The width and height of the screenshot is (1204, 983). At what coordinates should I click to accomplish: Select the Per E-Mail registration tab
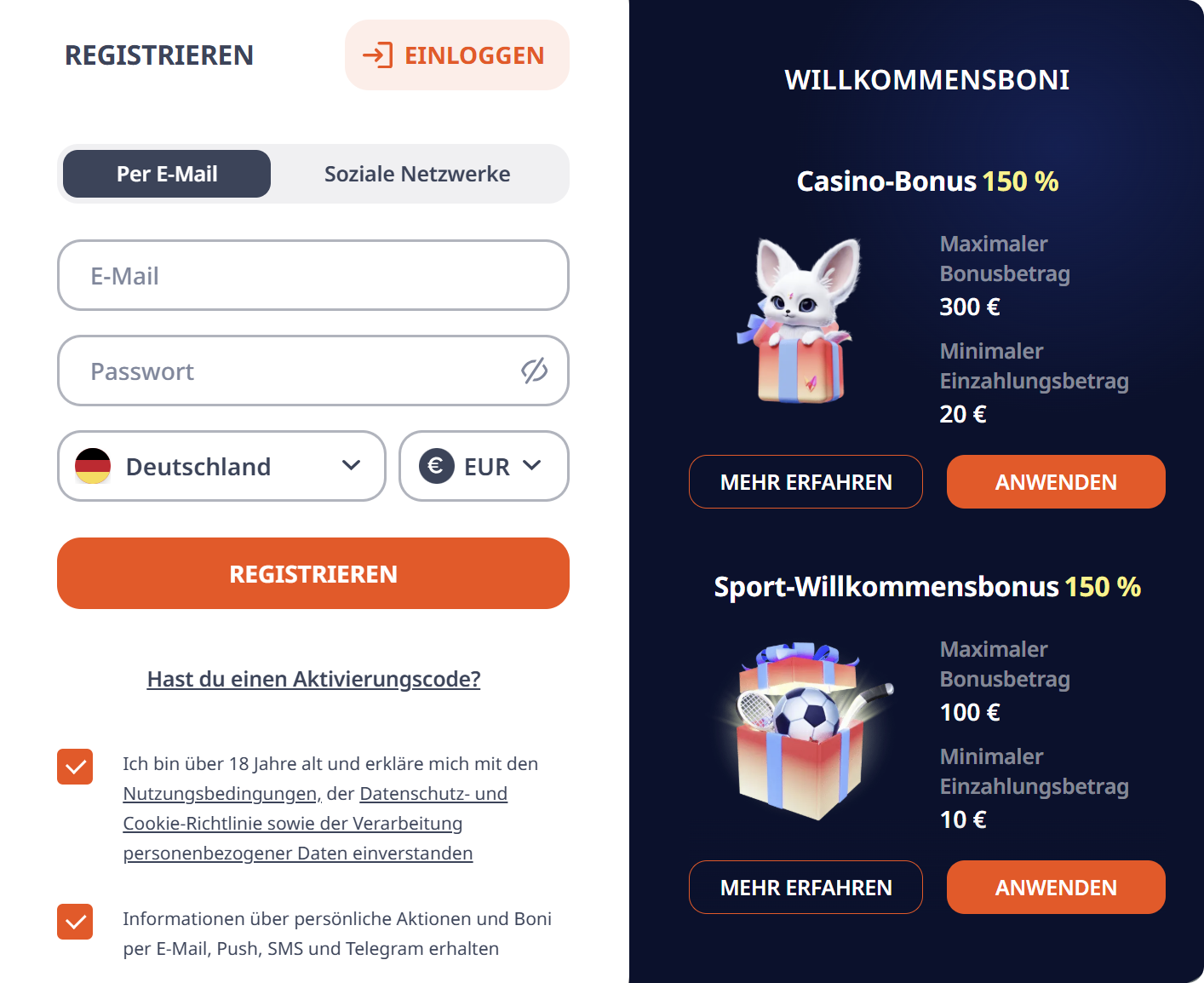click(x=166, y=174)
